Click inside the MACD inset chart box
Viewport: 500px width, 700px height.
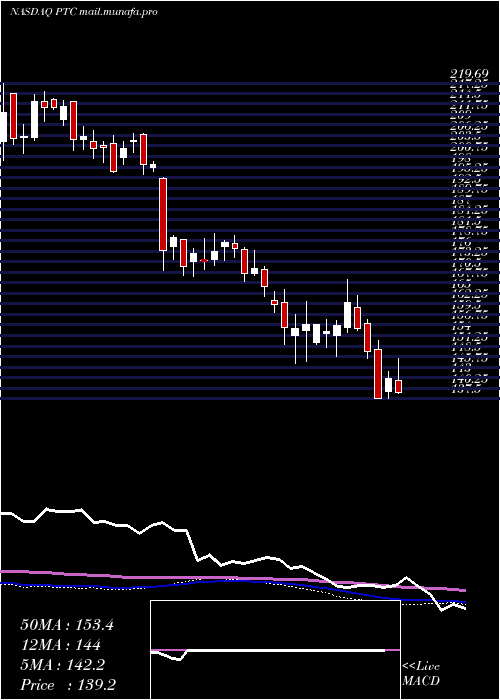[275, 650]
